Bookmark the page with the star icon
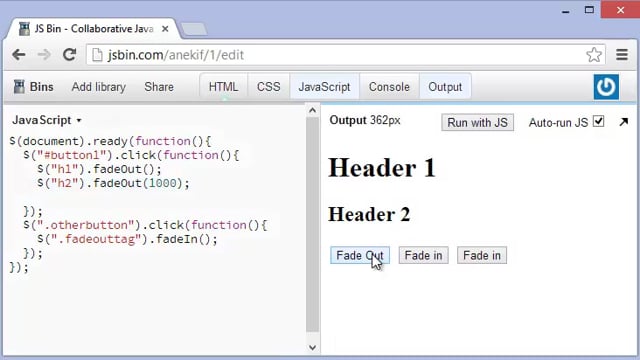This screenshot has height=360, width=640. tap(593, 55)
